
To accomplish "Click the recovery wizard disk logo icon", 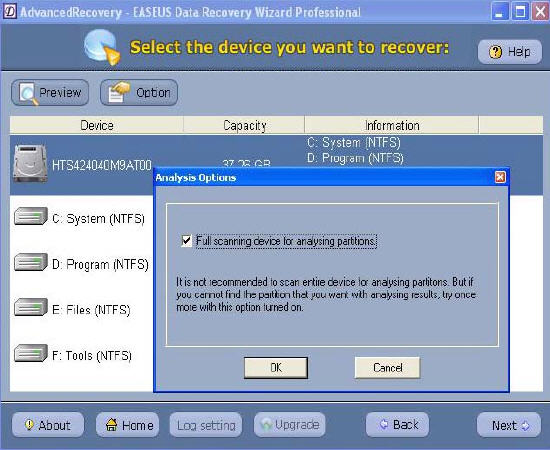I will [102, 47].
